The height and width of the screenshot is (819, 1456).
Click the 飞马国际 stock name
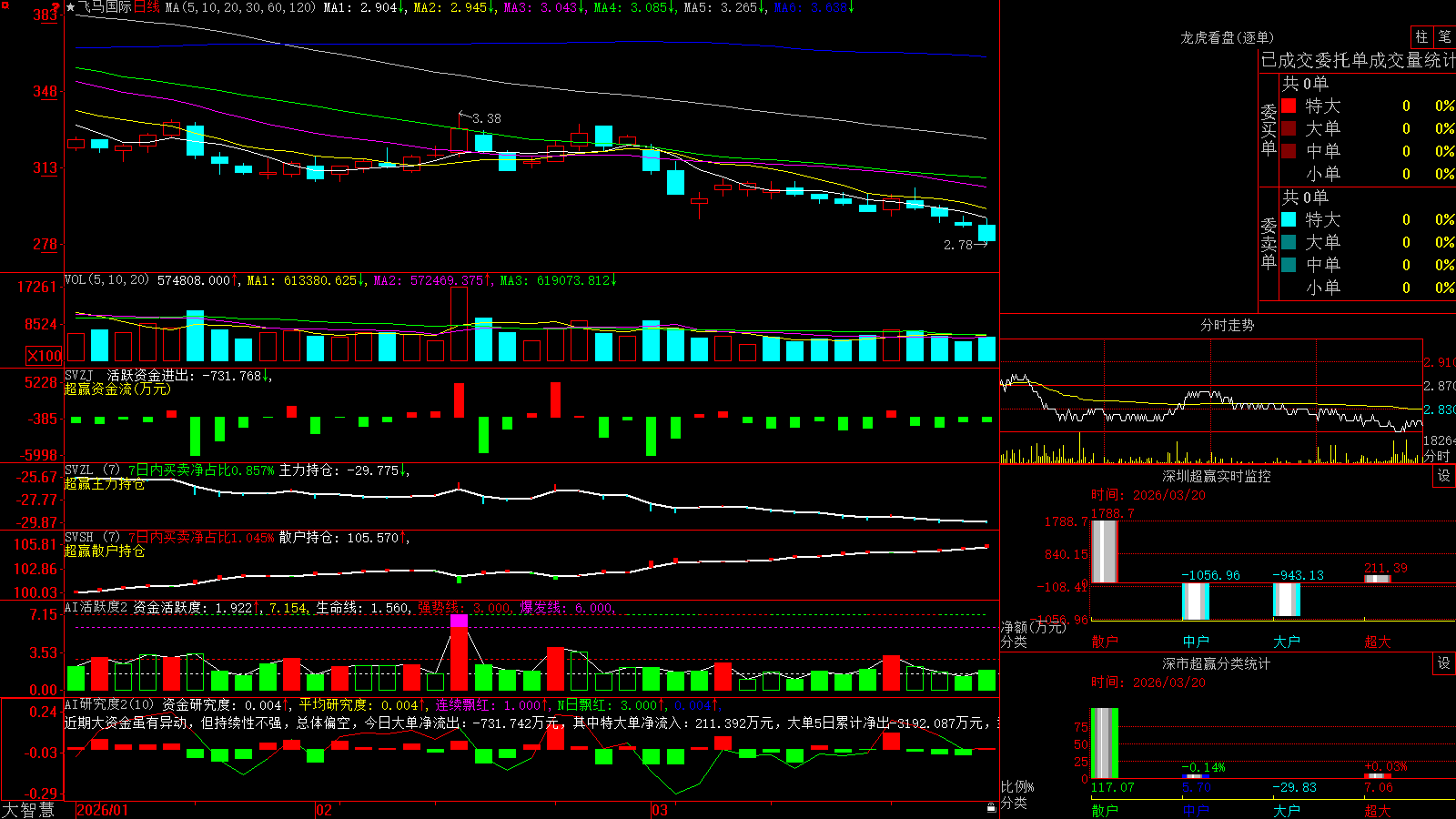click(x=106, y=7)
